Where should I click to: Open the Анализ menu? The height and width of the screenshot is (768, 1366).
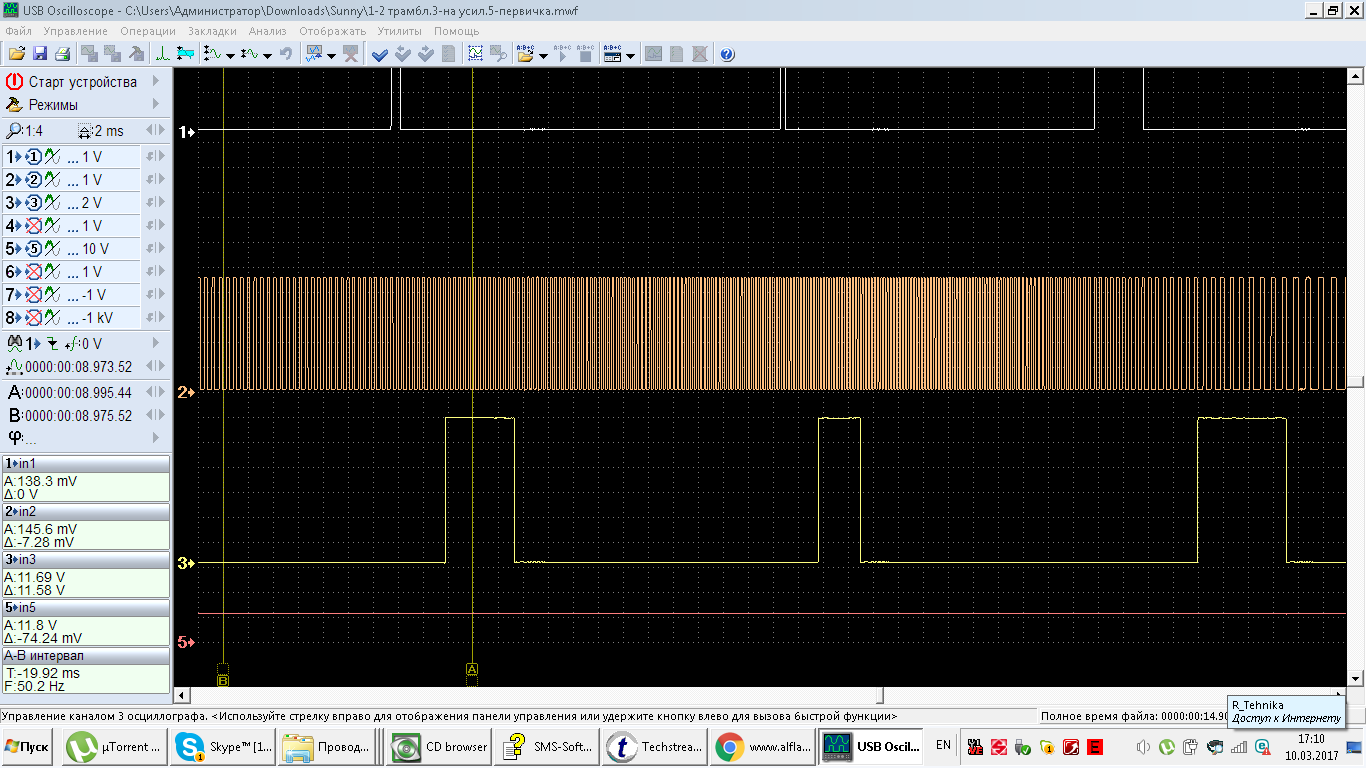267,31
